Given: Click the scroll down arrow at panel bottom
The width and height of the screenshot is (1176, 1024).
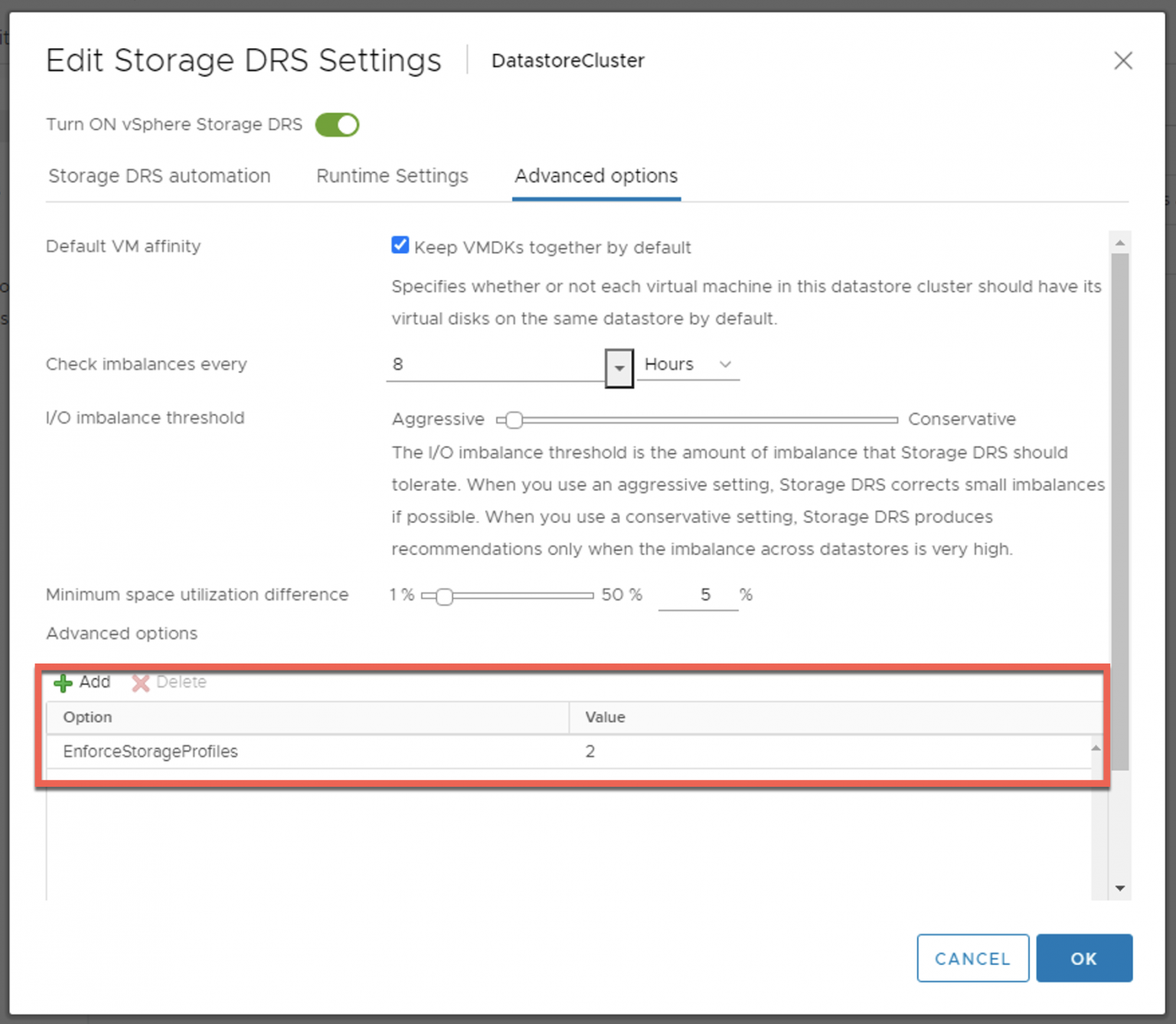Looking at the screenshot, I should [x=1120, y=888].
